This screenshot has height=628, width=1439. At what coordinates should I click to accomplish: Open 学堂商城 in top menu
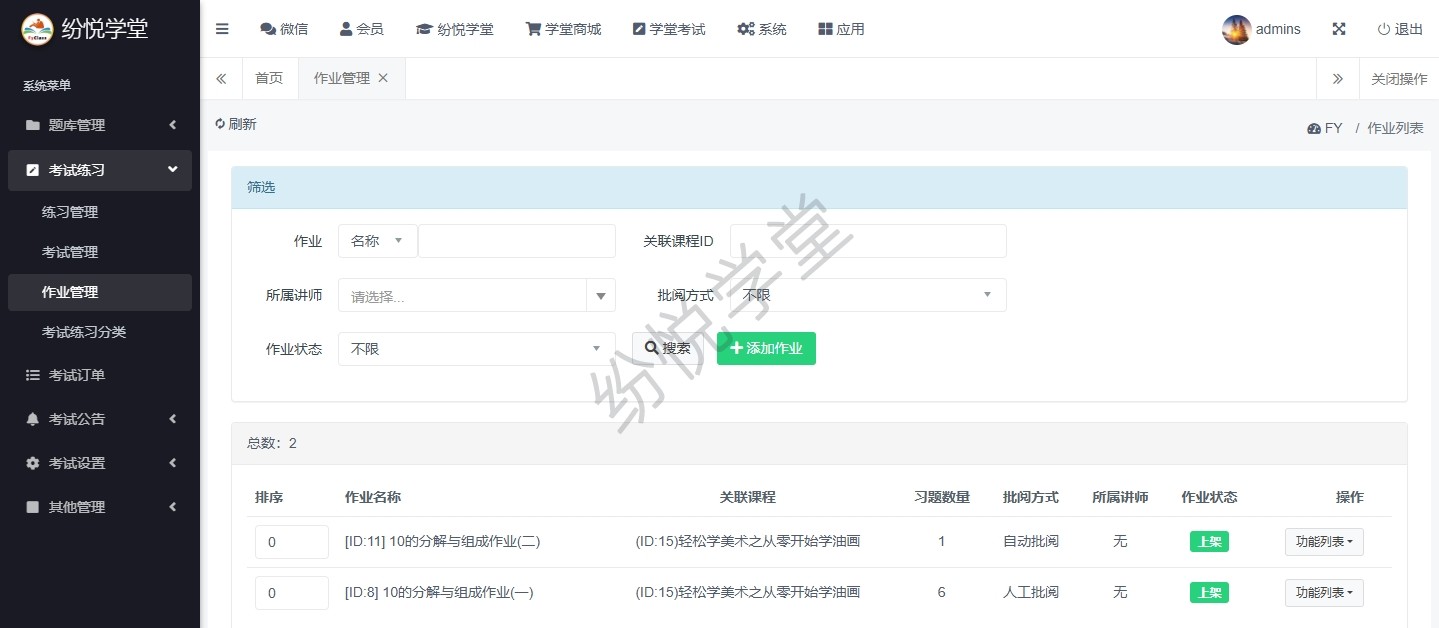[563, 29]
